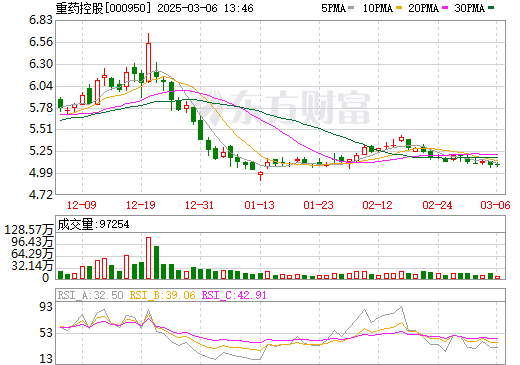
Task: Click the 成交量:97254 volume label
Action: pyautogui.click(x=94, y=224)
